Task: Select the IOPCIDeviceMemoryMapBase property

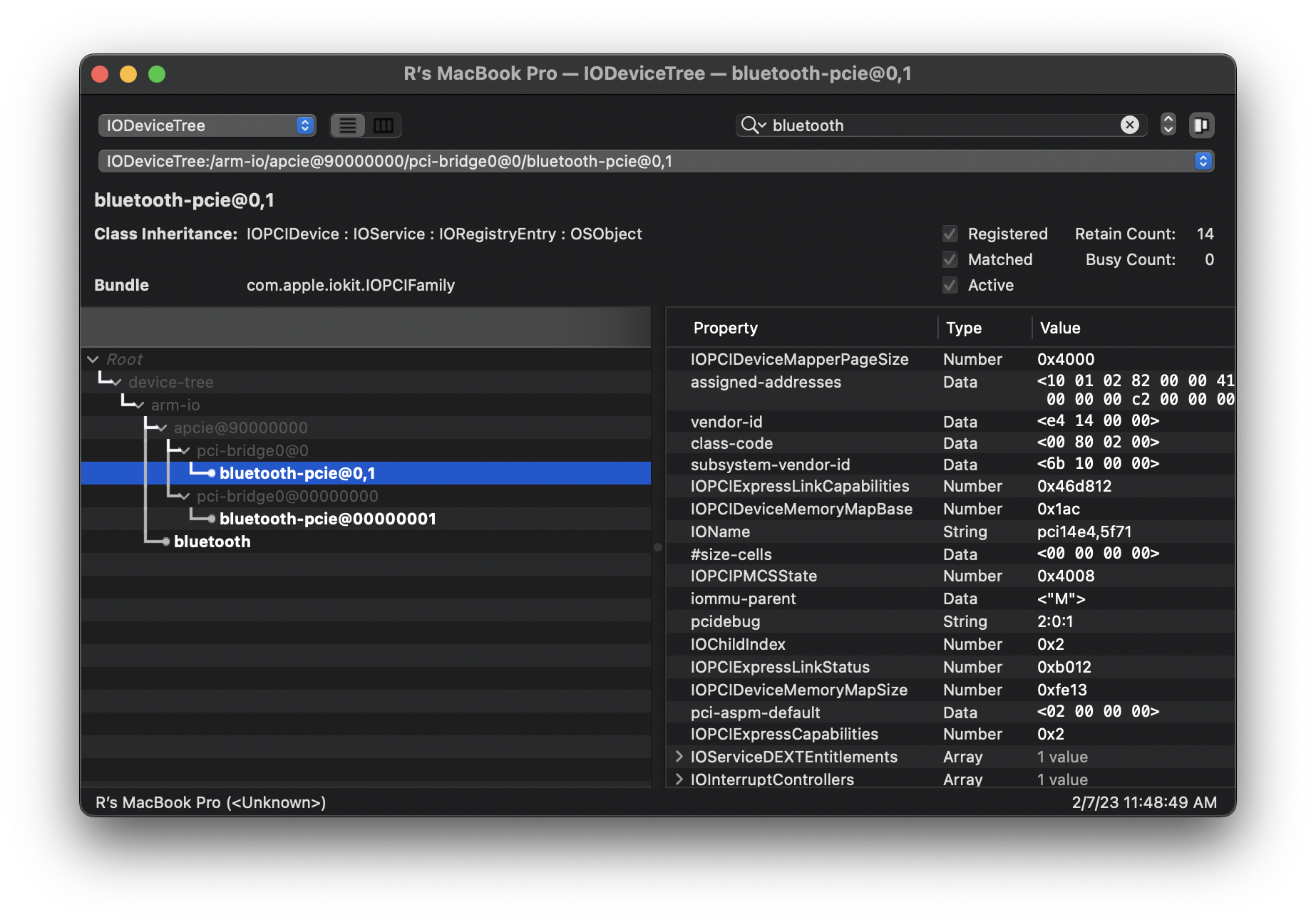Action: (950, 509)
